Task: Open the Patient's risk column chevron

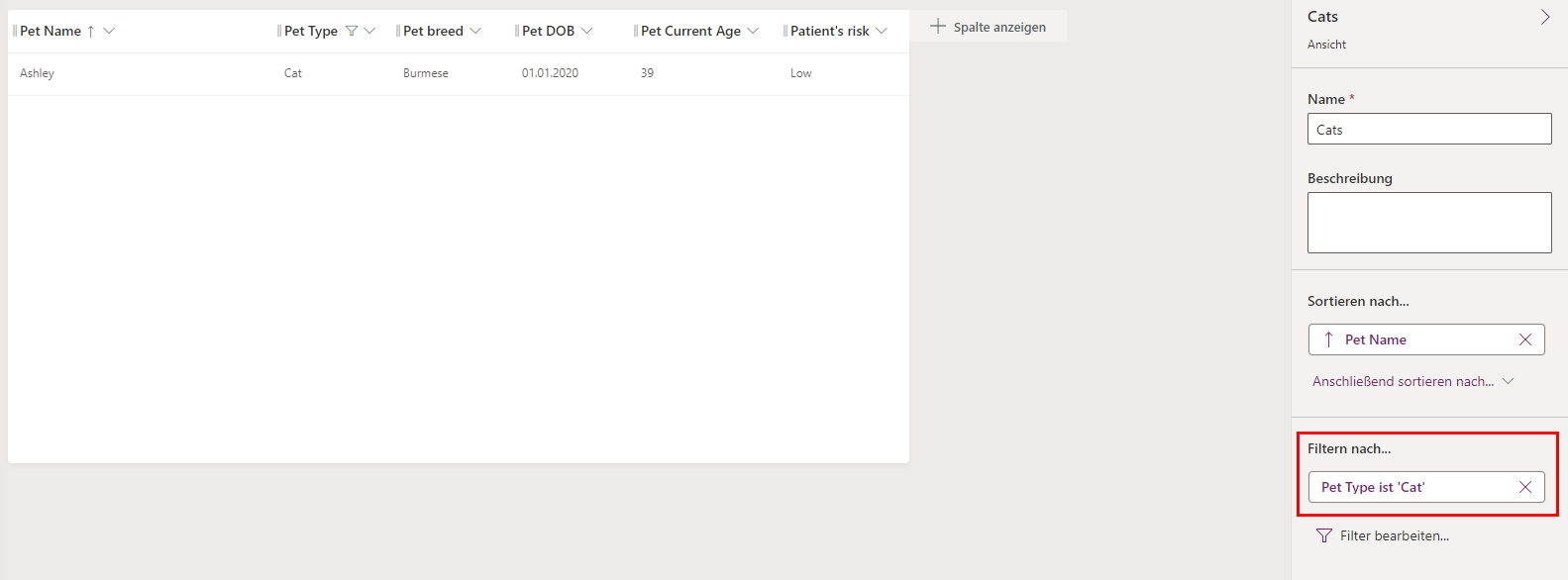Action: click(x=882, y=31)
